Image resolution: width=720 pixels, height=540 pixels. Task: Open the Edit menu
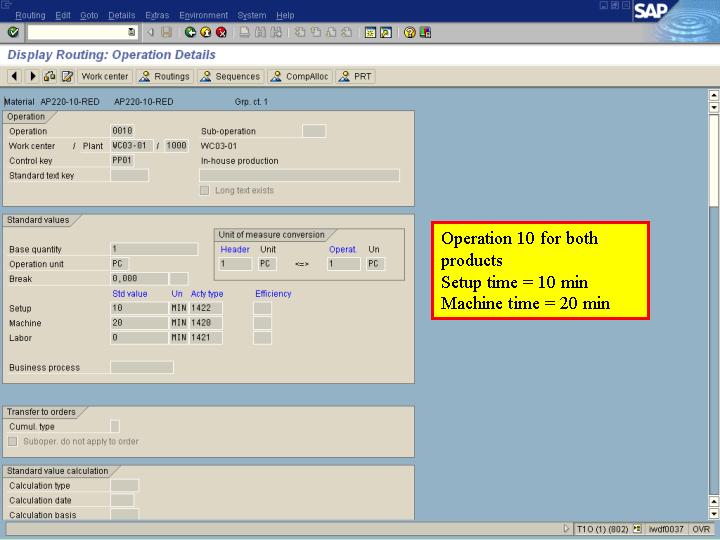click(63, 15)
